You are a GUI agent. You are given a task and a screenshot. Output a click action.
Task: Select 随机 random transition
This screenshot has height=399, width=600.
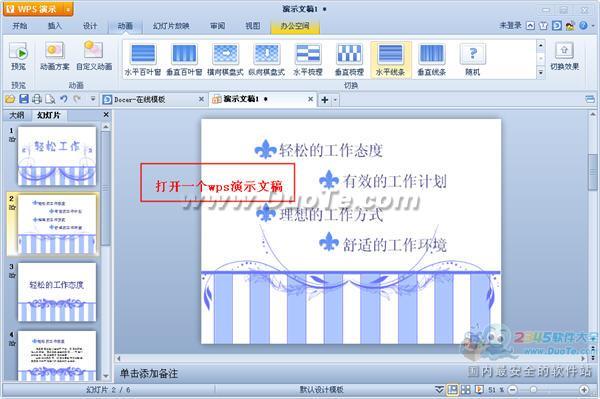(x=473, y=59)
